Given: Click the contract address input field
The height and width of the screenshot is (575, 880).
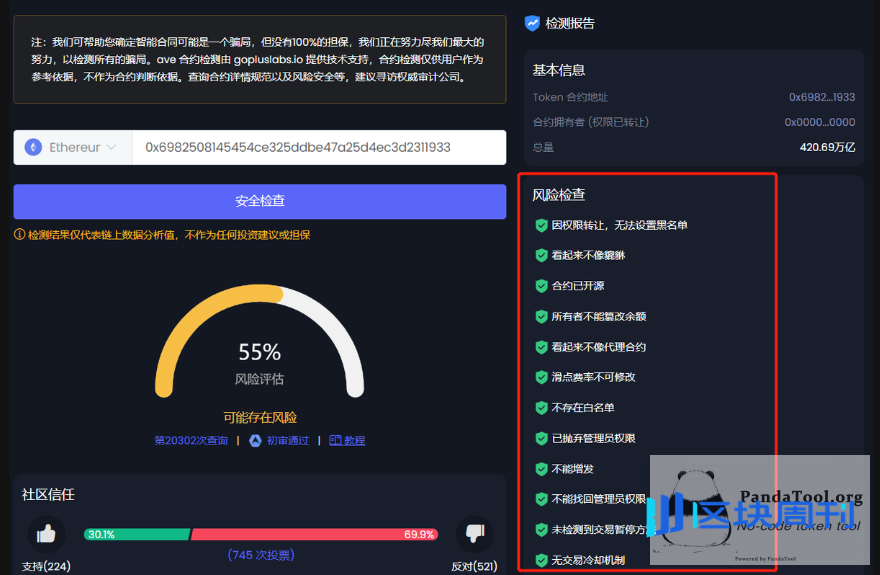Looking at the screenshot, I should tap(318, 147).
